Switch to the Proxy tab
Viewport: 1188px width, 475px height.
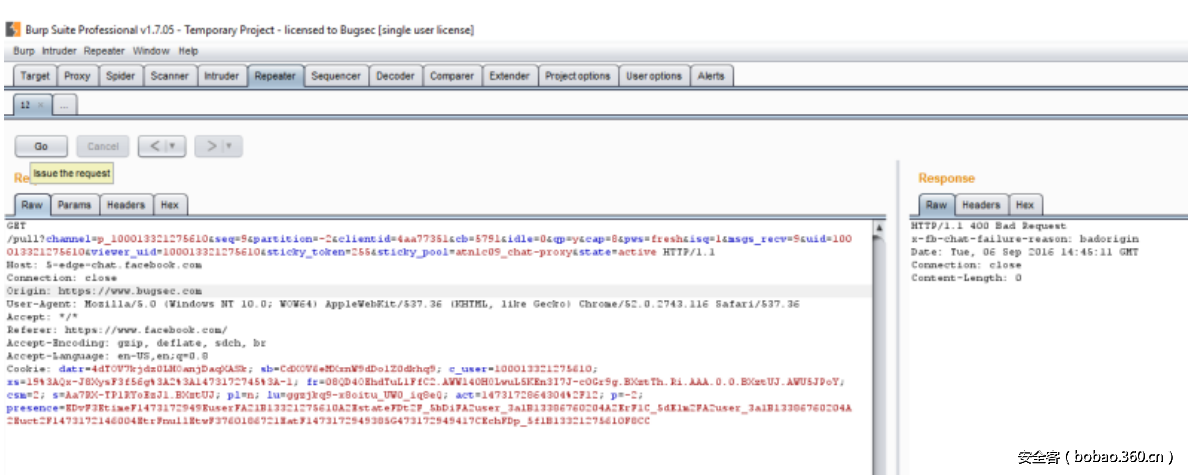pos(77,76)
